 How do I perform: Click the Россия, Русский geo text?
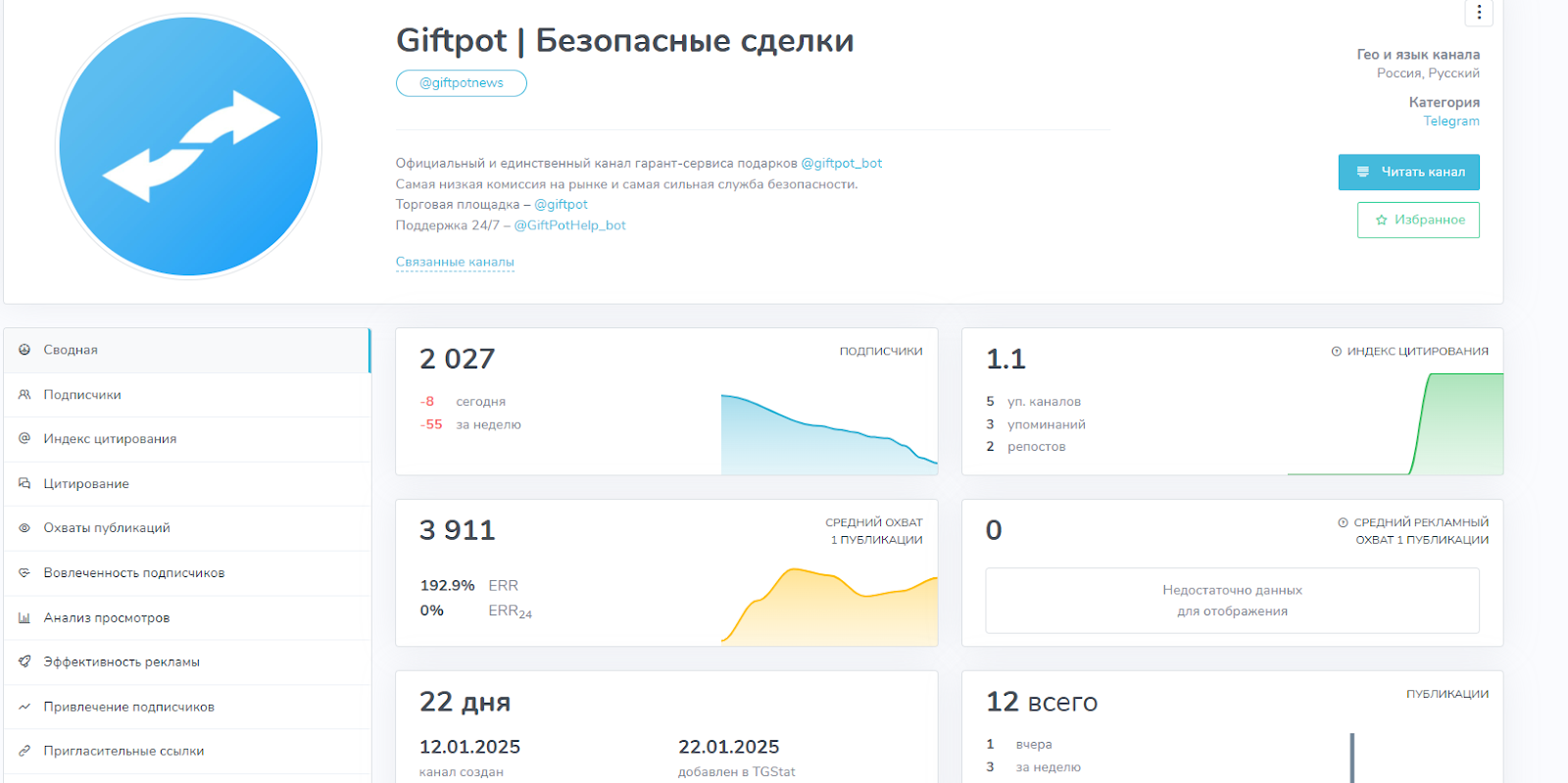[1428, 73]
